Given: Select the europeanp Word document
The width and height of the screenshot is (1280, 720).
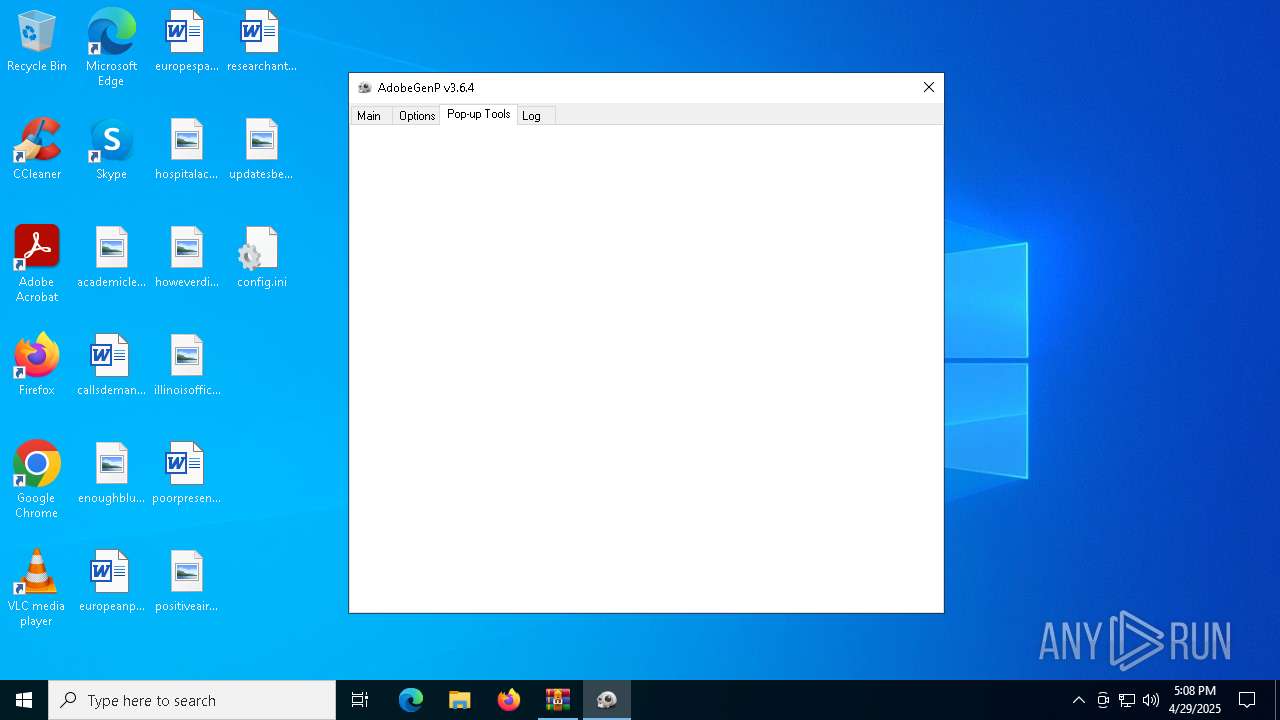Looking at the screenshot, I should 111,582.
